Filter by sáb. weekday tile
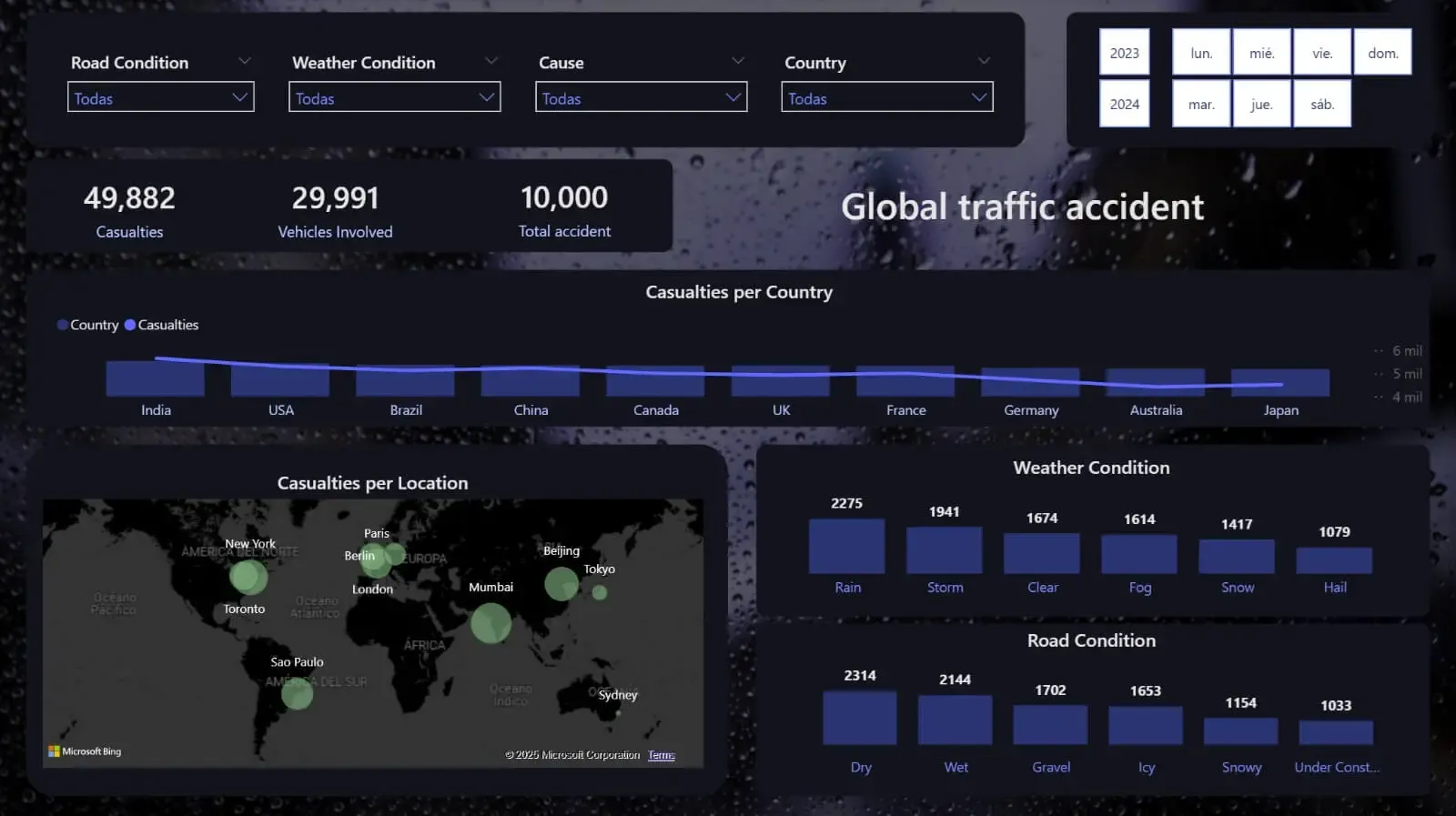This screenshot has width=1456, height=816. [1322, 104]
